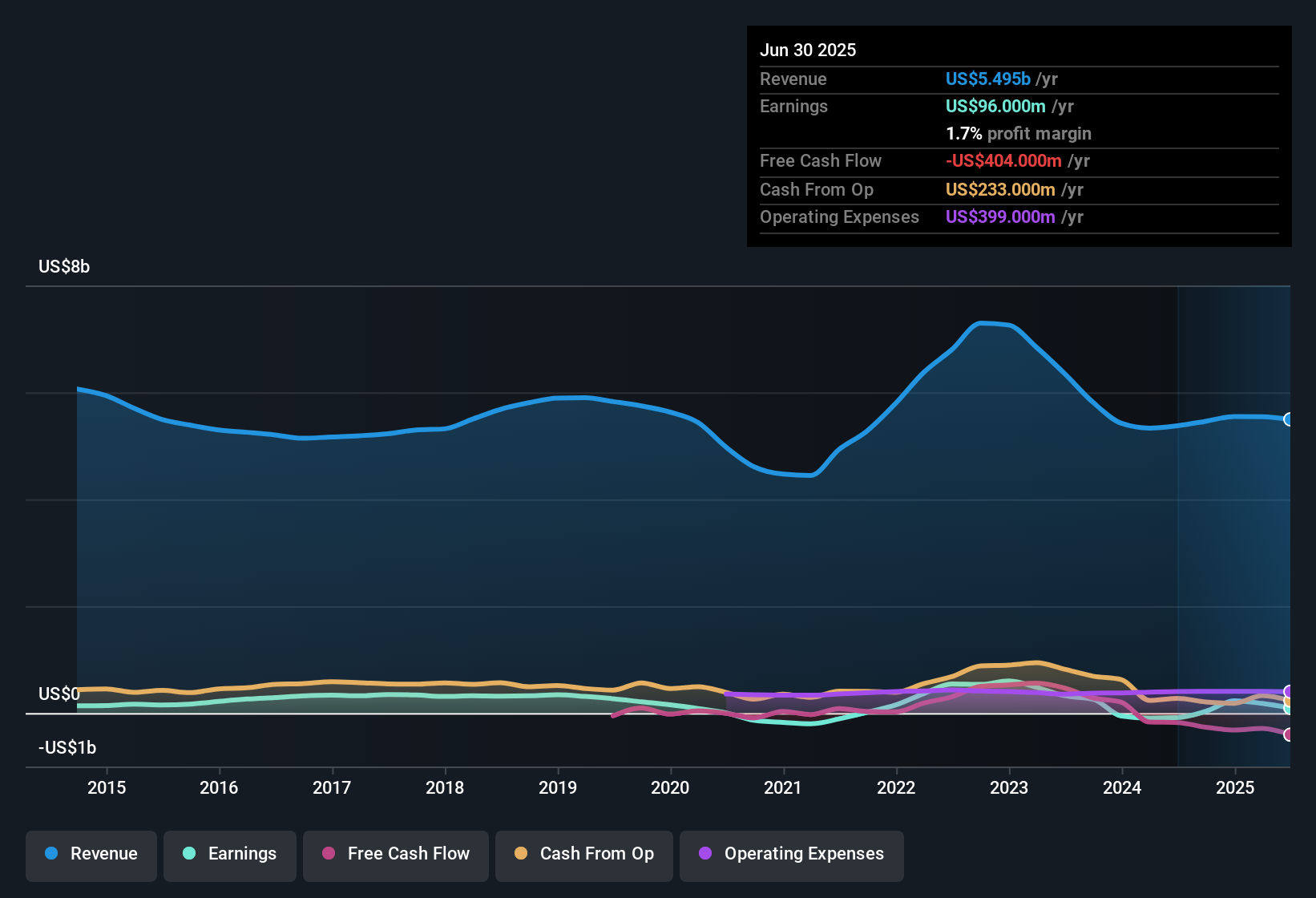Click the purple Operating Expenses legend dot

[x=705, y=853]
